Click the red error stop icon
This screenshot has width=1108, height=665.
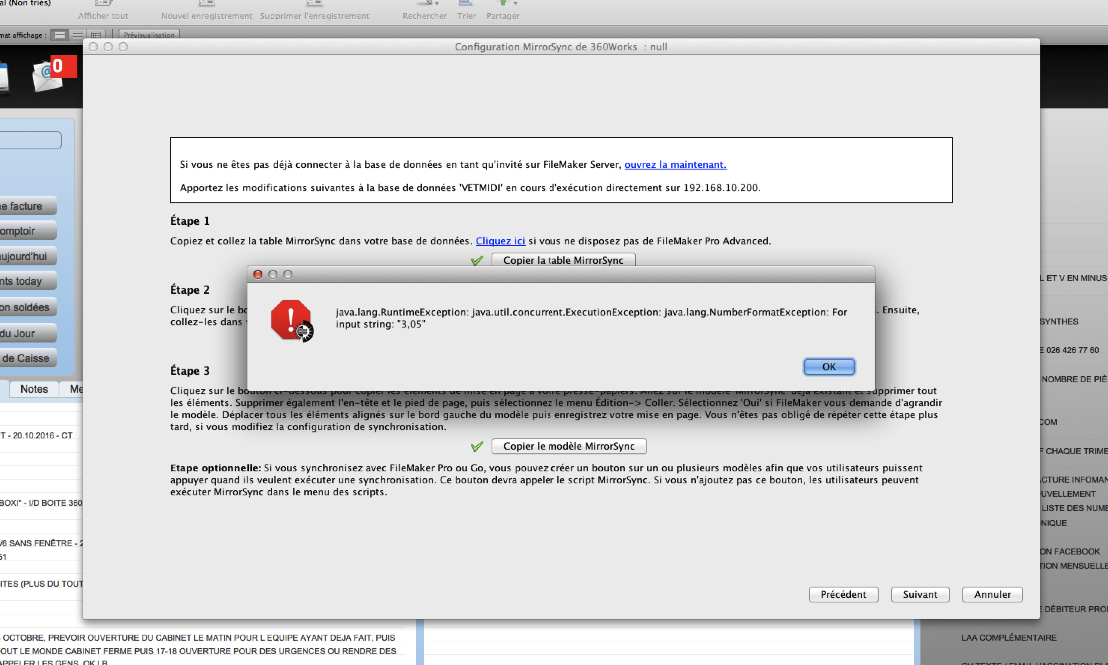[291, 321]
